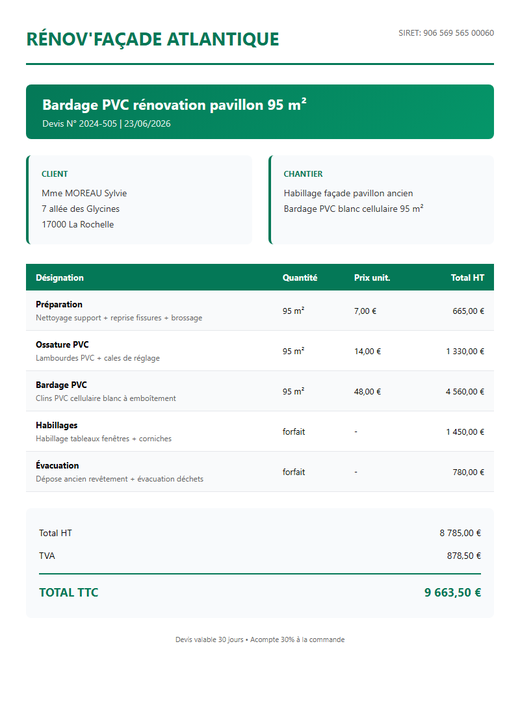Click the Devis N° 2024-505 date line
520x722 pixels.
pos(106,124)
